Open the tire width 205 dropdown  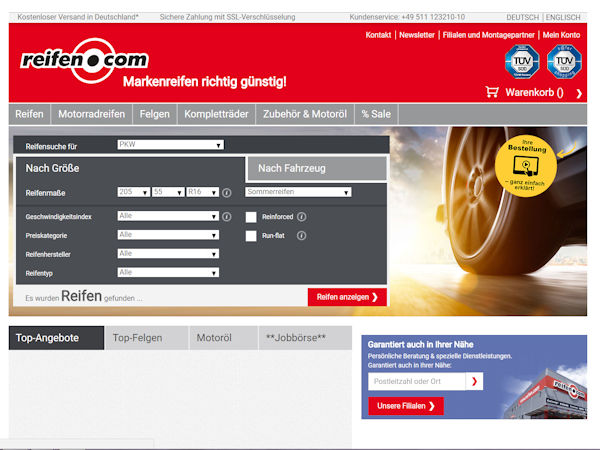point(134,192)
